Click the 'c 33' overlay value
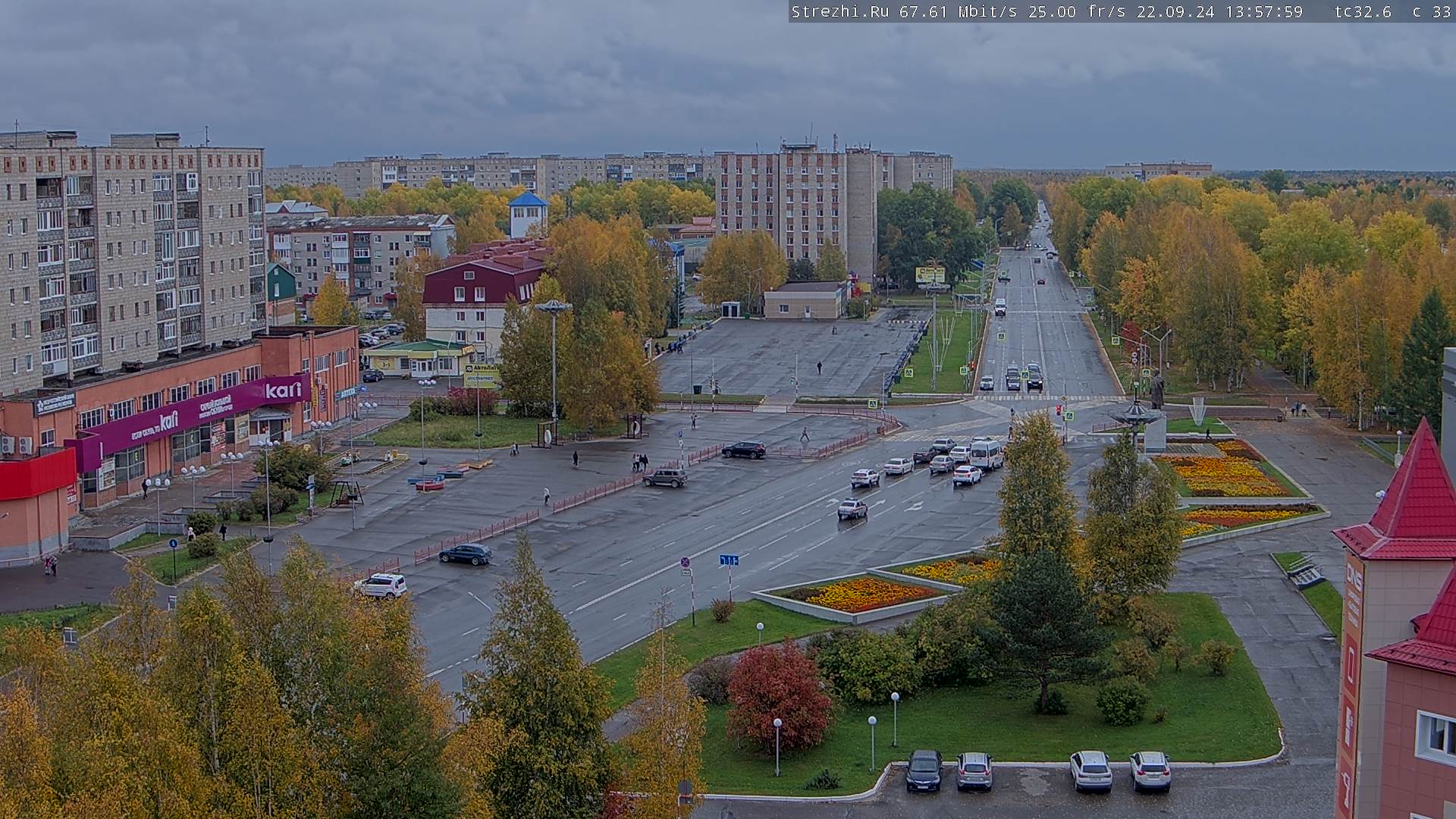Image resolution: width=1456 pixels, height=819 pixels. pos(1432,12)
